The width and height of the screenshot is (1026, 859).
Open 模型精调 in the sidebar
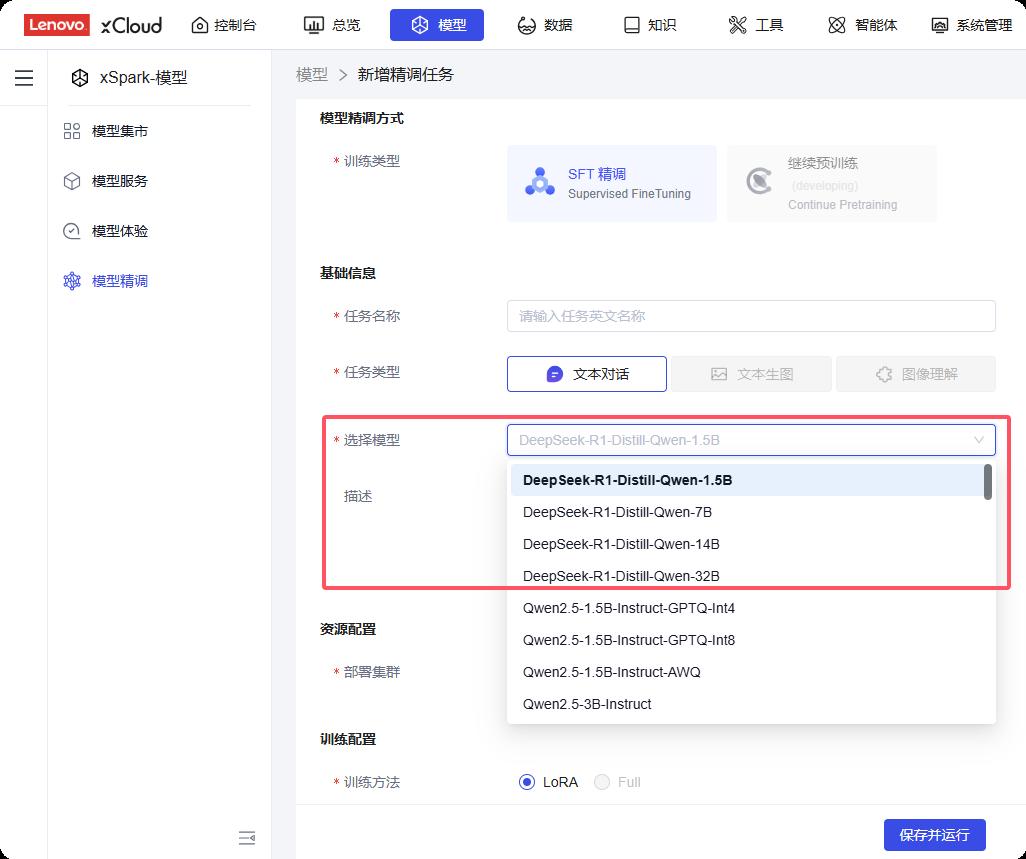click(120, 281)
